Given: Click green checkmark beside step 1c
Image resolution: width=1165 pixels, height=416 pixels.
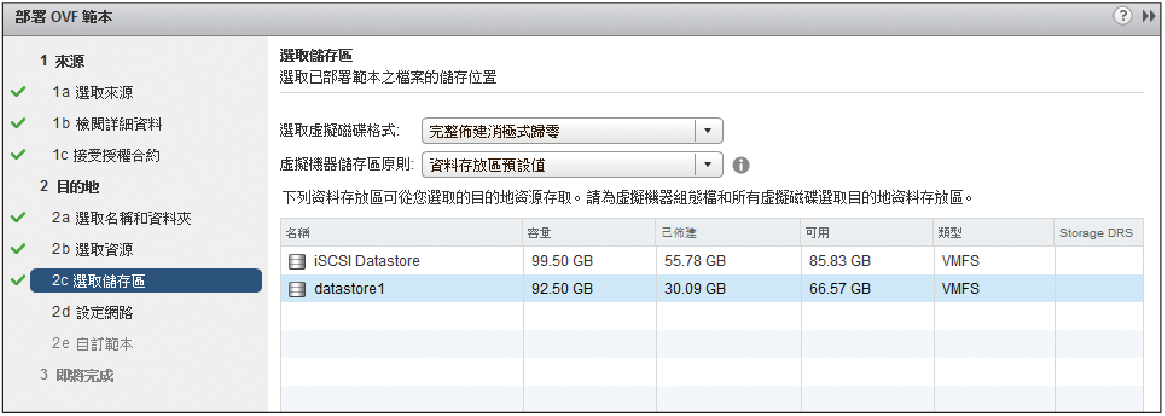Looking at the screenshot, I should click(19, 155).
